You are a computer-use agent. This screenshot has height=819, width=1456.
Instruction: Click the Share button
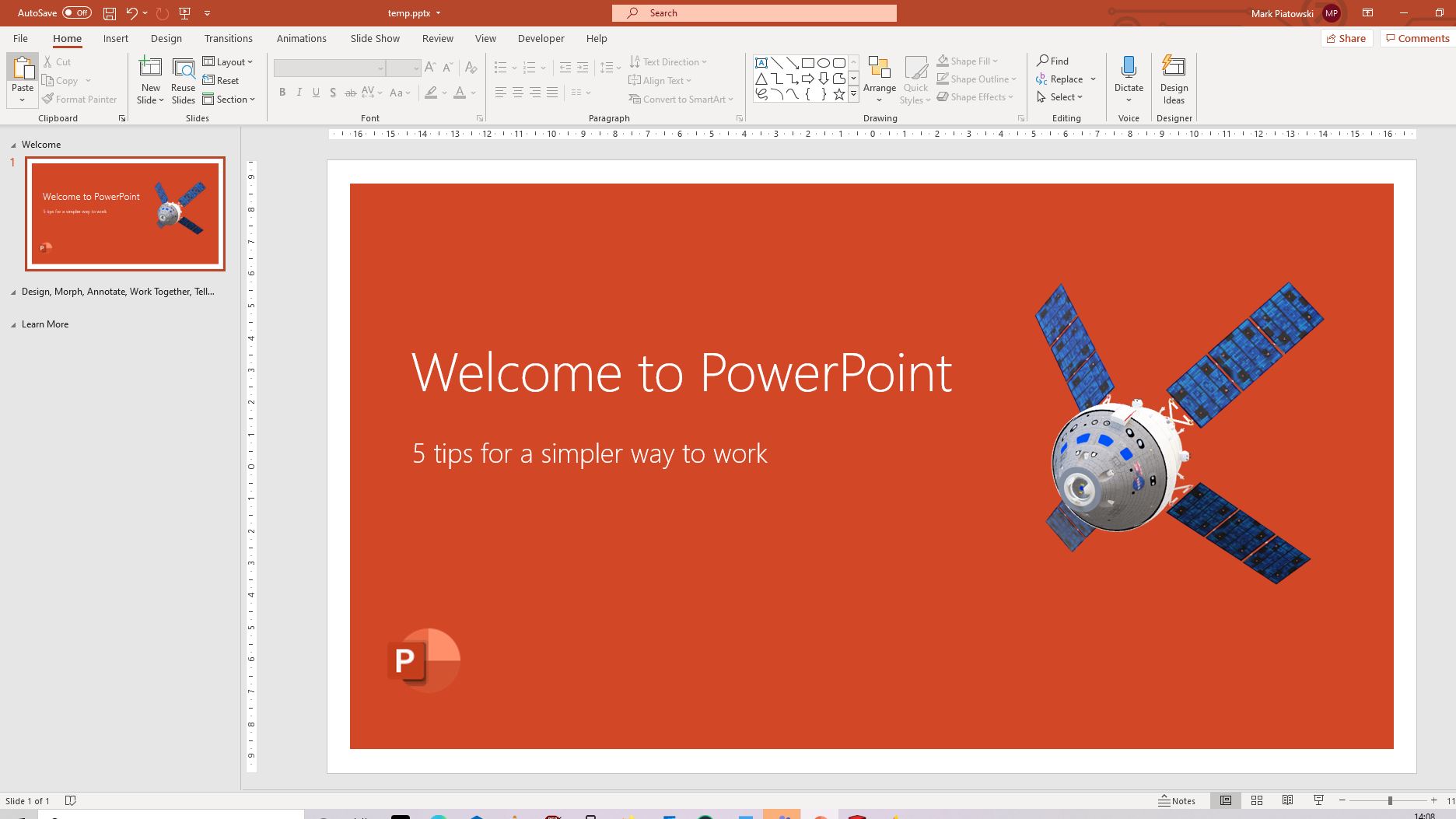[1347, 38]
